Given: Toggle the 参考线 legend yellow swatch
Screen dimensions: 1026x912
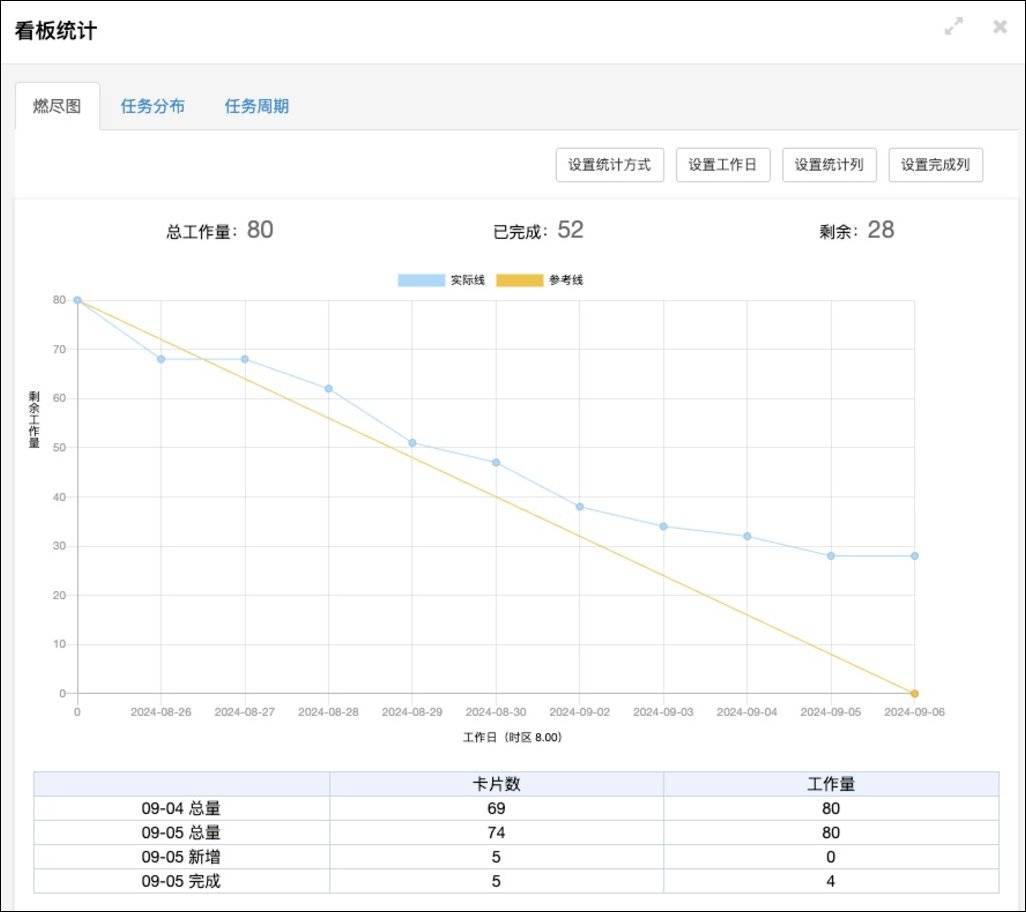Looking at the screenshot, I should click(x=519, y=280).
